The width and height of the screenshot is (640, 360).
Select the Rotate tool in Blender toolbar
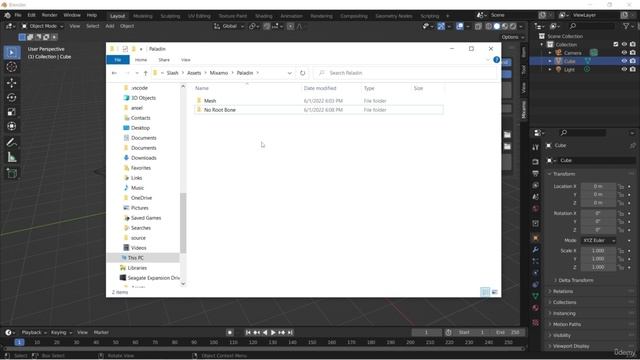click(11, 98)
